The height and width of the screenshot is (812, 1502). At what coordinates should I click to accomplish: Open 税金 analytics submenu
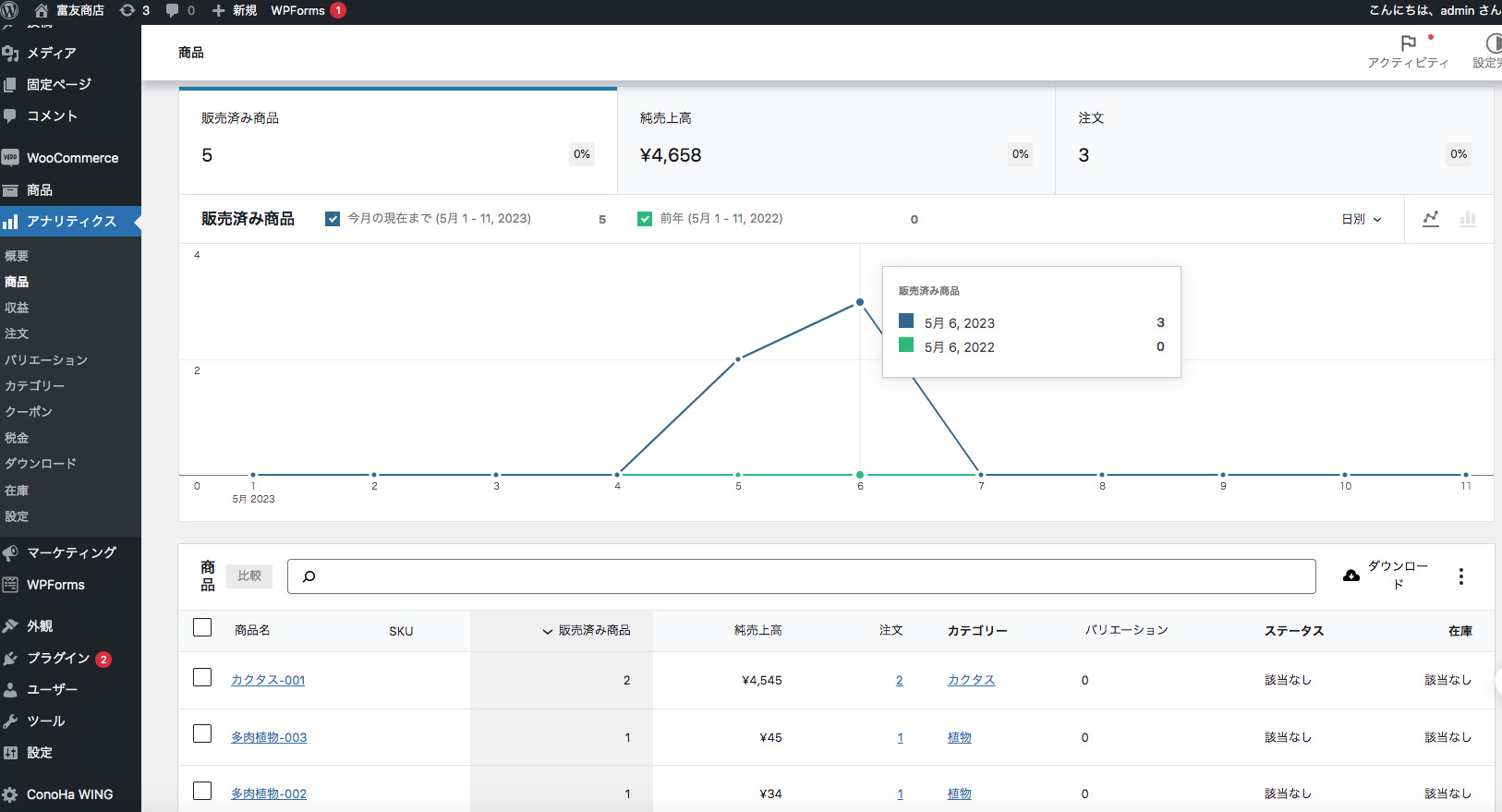point(17,438)
